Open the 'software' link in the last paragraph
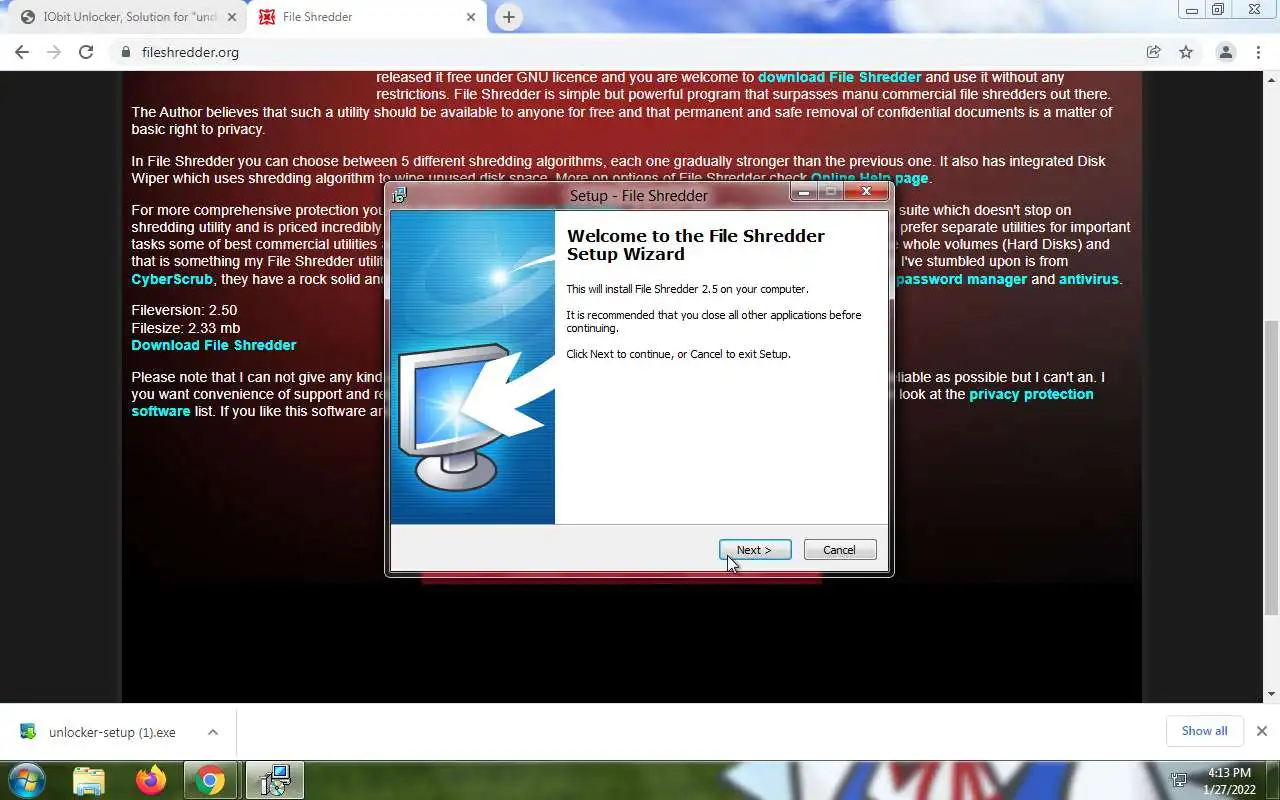1280x800 pixels. 161,411
